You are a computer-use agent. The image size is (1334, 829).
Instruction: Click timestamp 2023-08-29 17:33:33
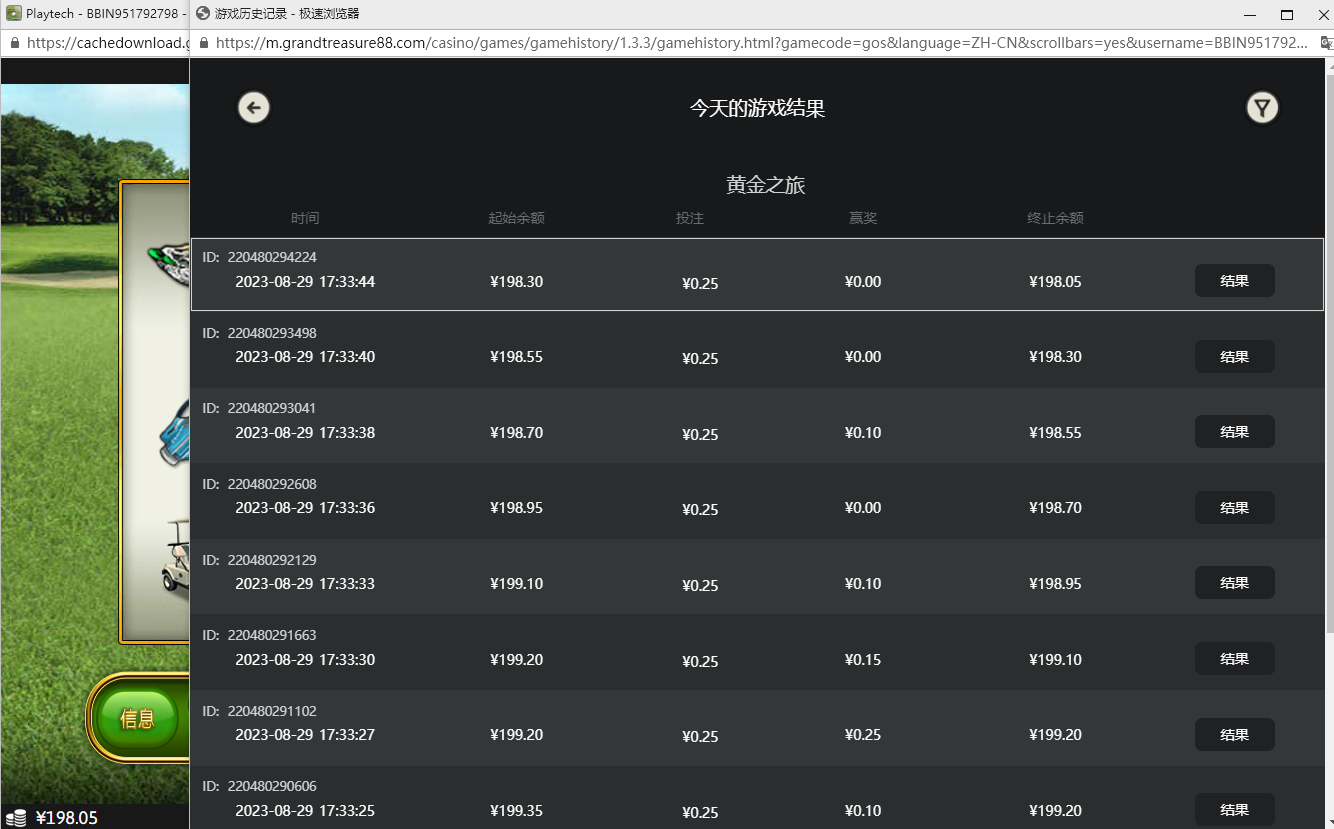[x=305, y=584]
